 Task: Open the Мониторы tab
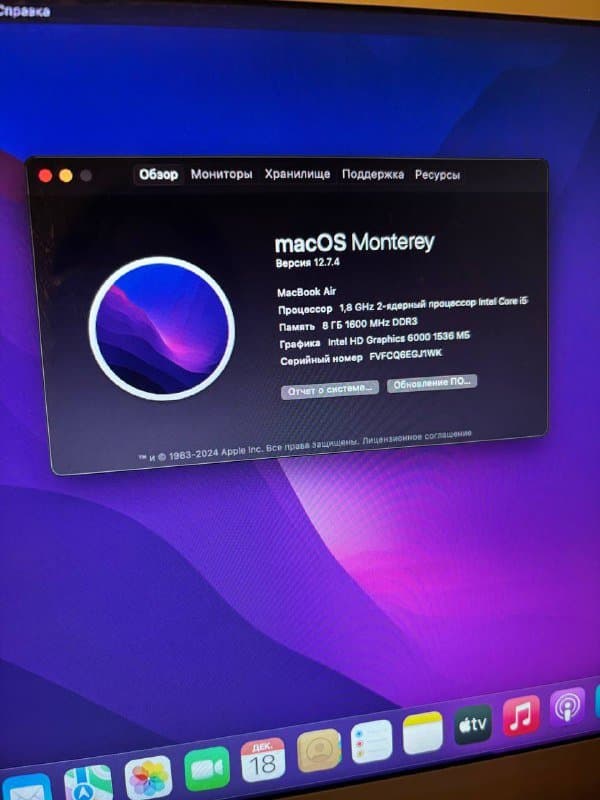(x=221, y=174)
